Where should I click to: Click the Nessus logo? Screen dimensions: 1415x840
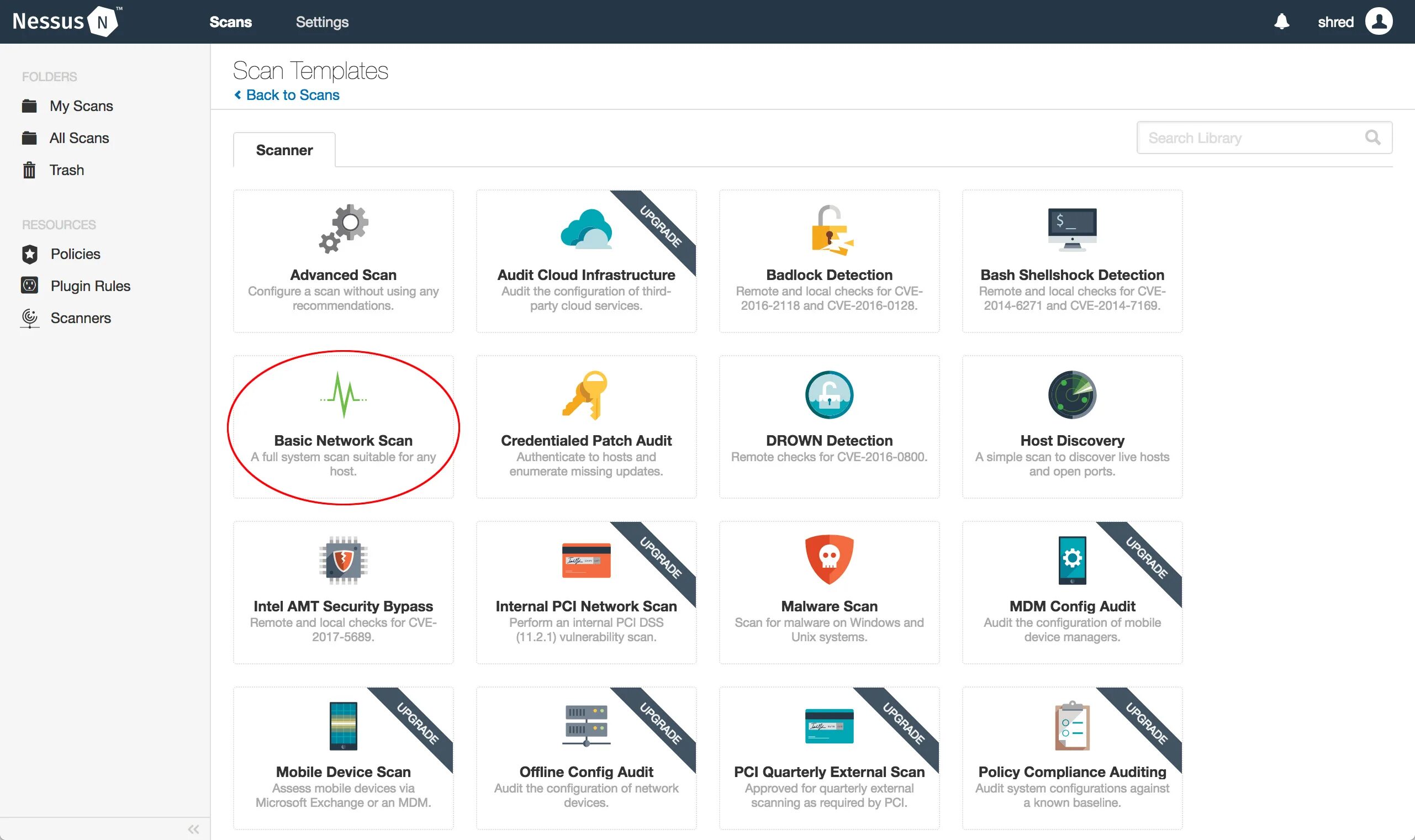(x=66, y=22)
